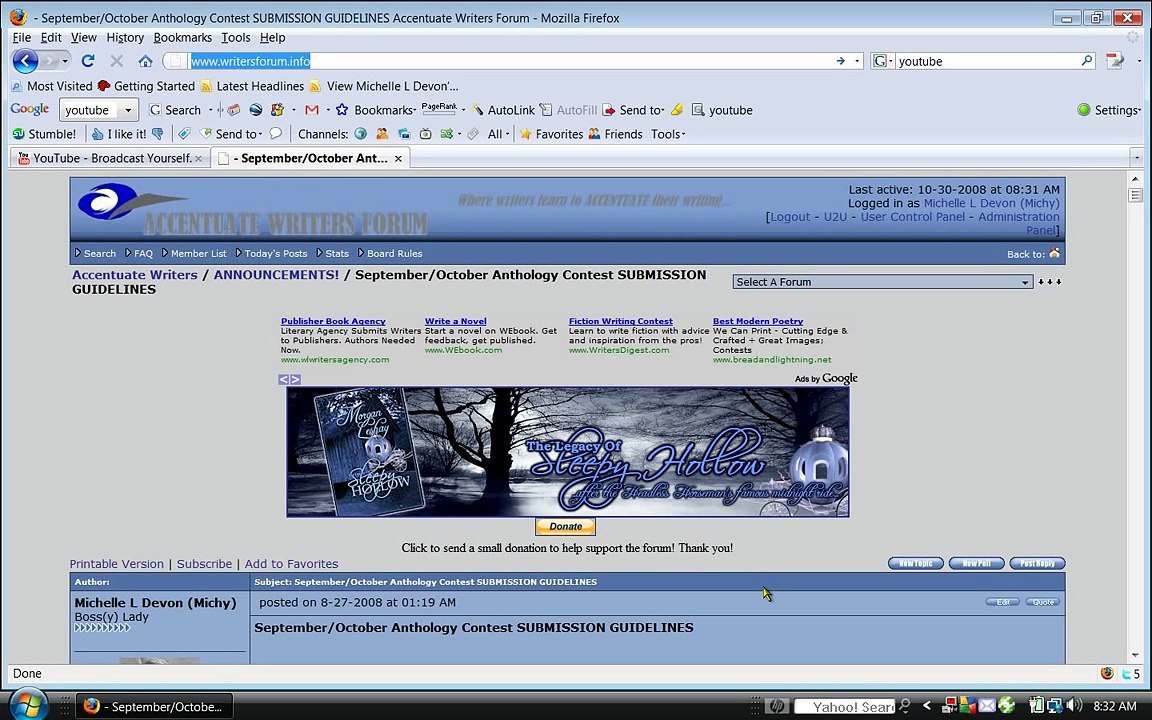Click the Quote button on the post
This screenshot has height=720, width=1152.
(1043, 602)
